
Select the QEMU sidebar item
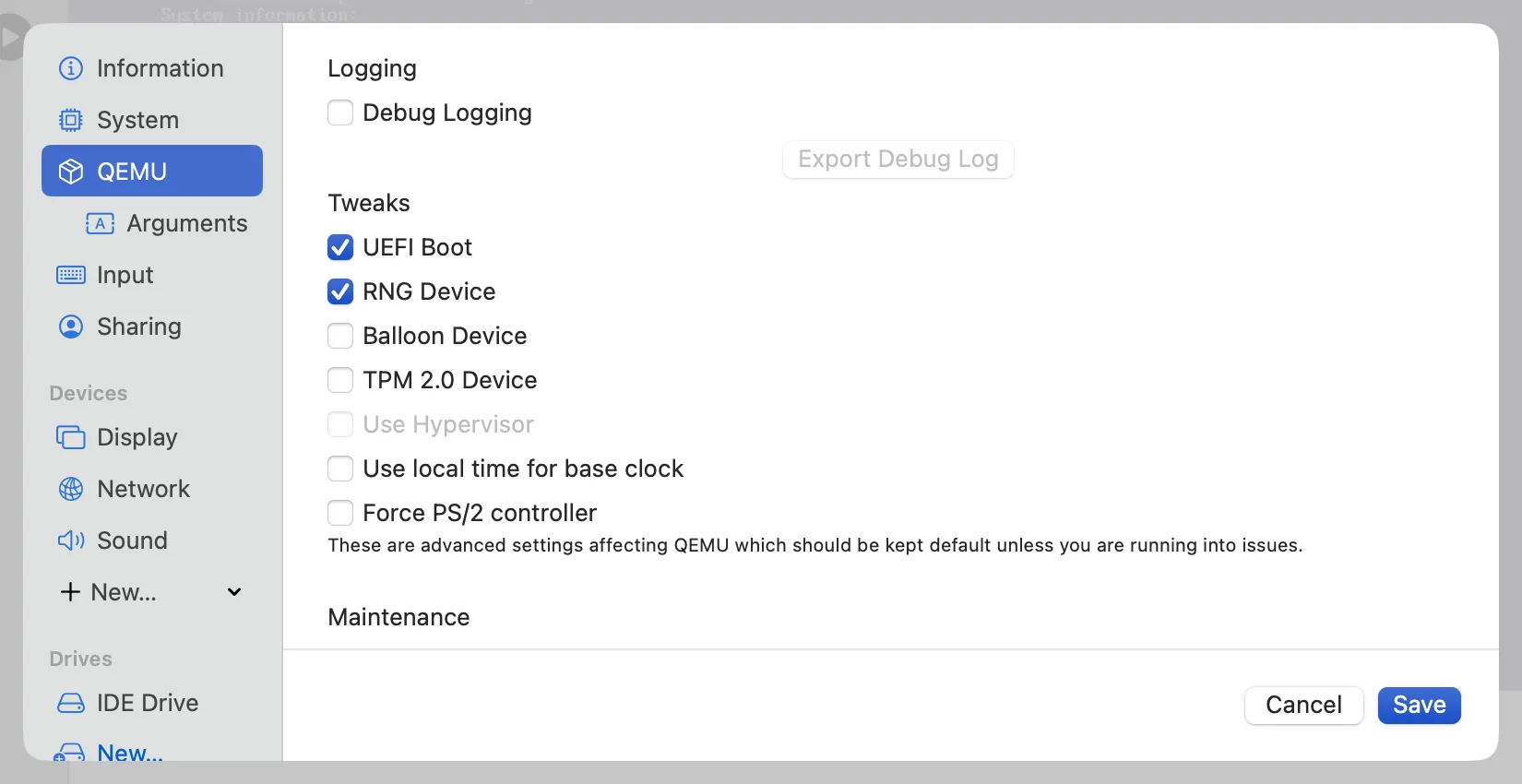152,171
